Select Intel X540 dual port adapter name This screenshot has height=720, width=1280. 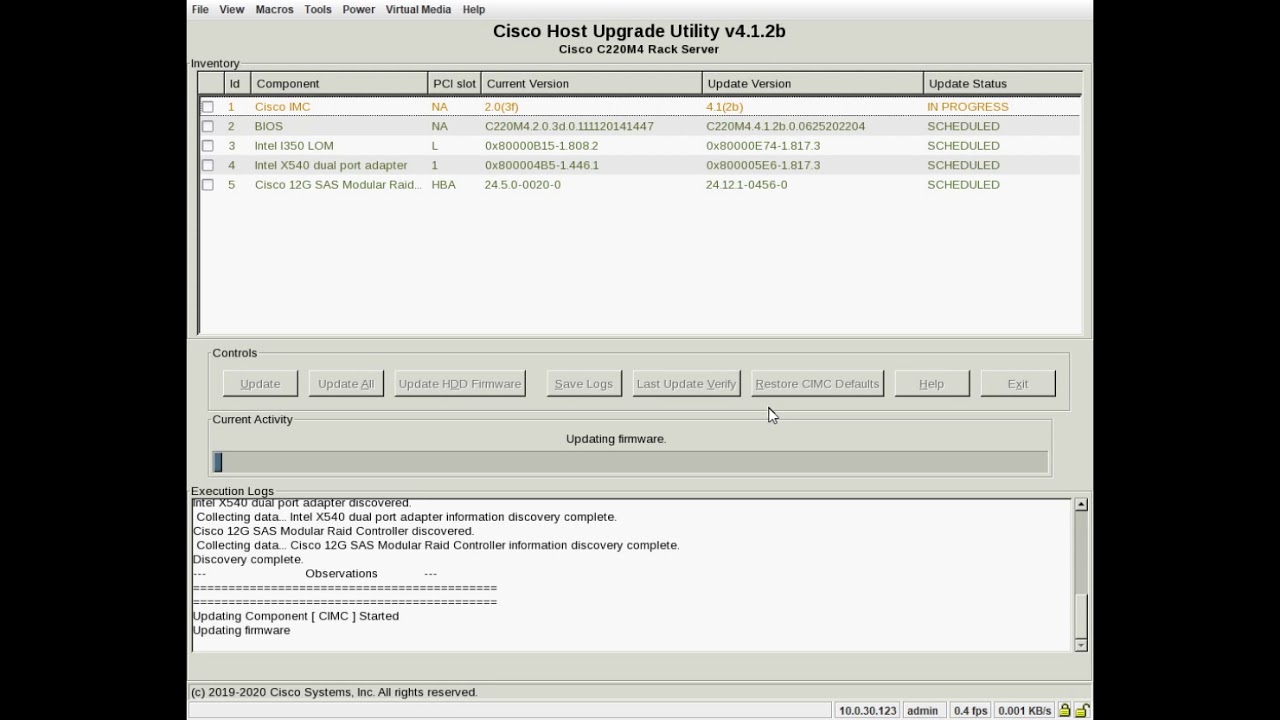tap(331, 165)
